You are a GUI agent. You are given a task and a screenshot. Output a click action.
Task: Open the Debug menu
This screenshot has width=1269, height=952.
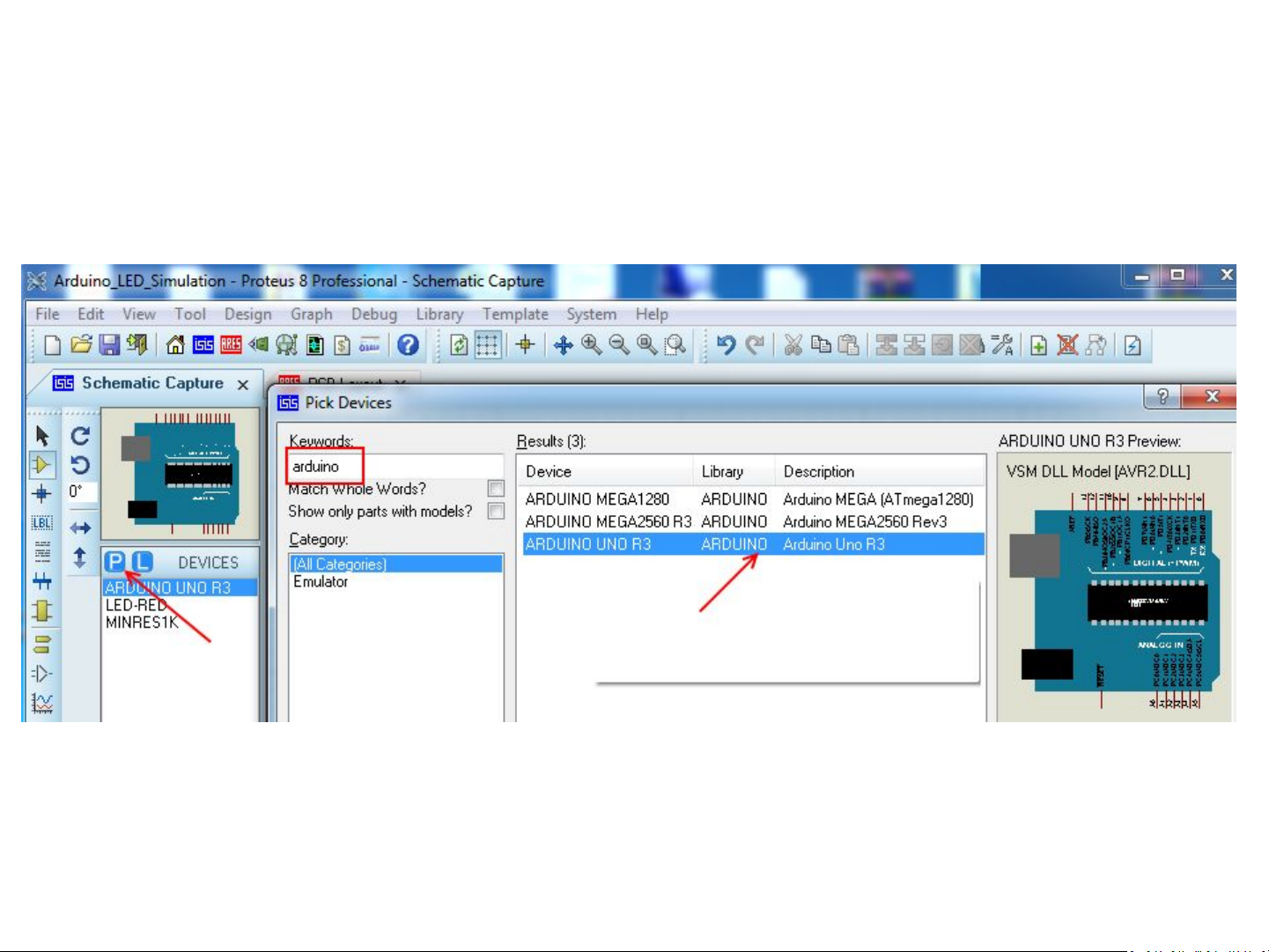click(374, 314)
